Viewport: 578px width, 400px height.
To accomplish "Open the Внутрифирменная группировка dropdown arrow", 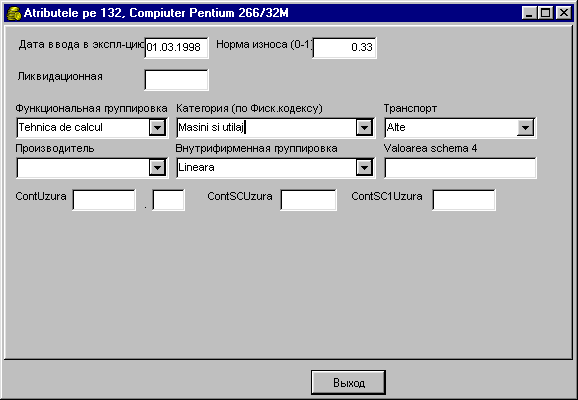I will pos(364,168).
